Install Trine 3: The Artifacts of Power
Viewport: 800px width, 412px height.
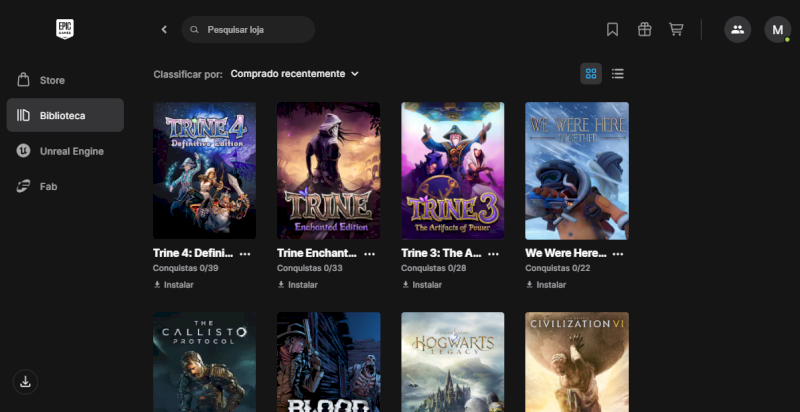(x=422, y=285)
